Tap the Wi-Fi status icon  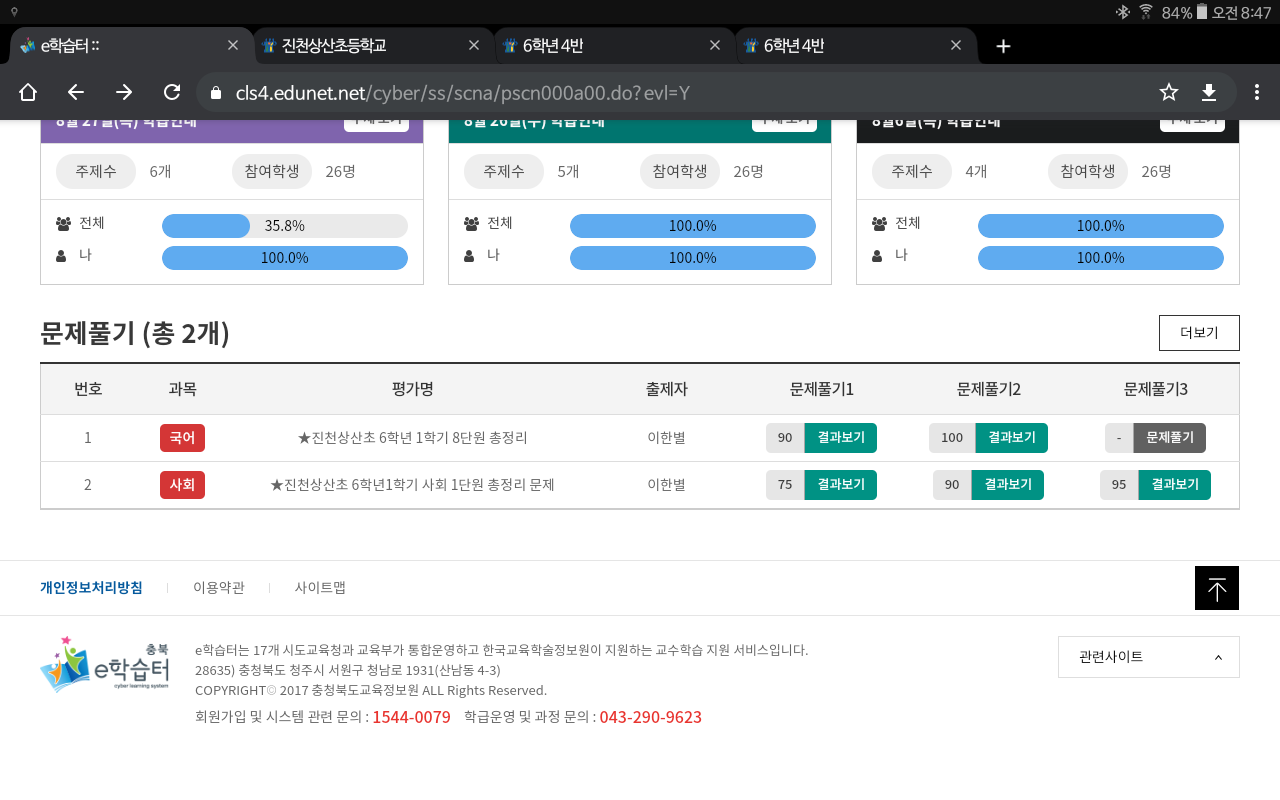click(1146, 12)
